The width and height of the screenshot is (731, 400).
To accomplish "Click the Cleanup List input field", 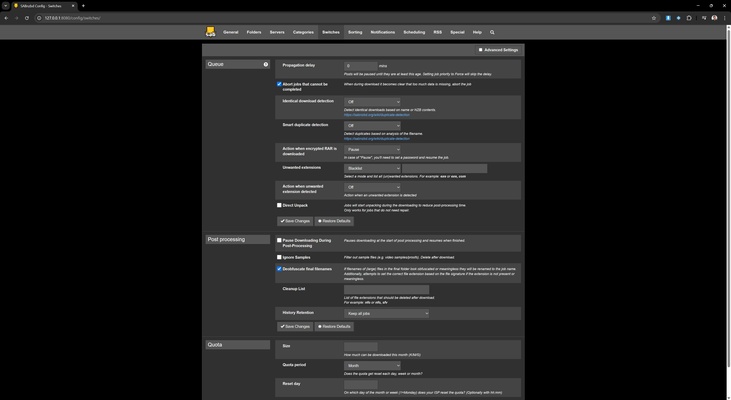I will (x=386, y=290).
